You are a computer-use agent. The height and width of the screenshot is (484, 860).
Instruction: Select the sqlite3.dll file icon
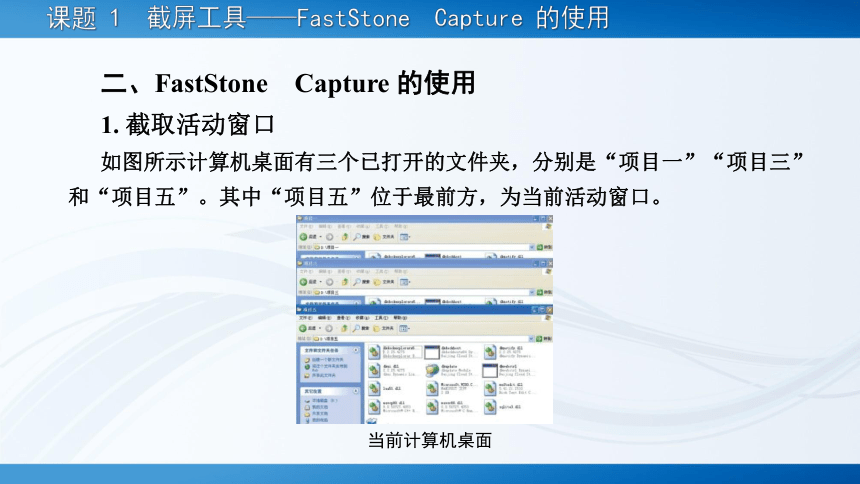[x=490, y=407]
